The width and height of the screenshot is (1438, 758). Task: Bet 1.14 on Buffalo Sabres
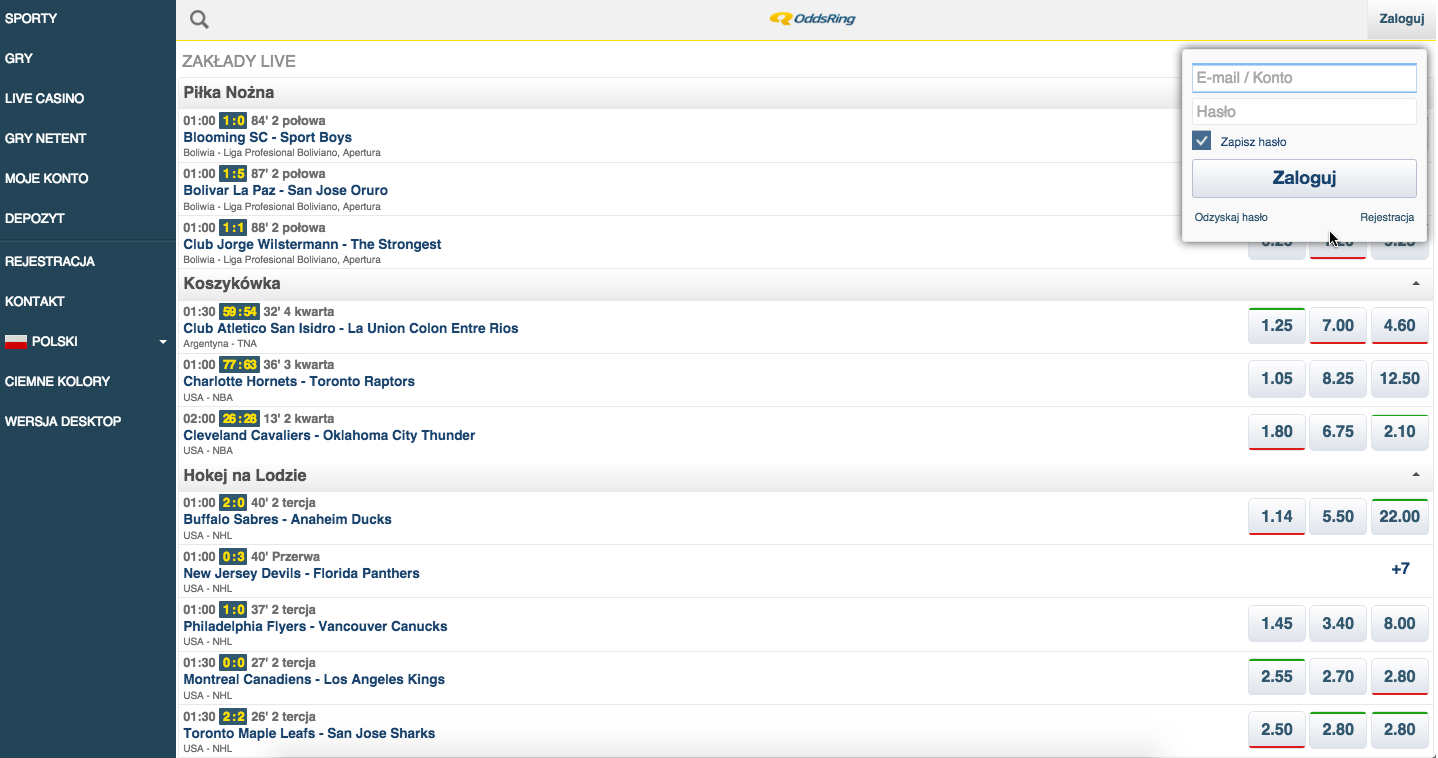tap(1277, 516)
